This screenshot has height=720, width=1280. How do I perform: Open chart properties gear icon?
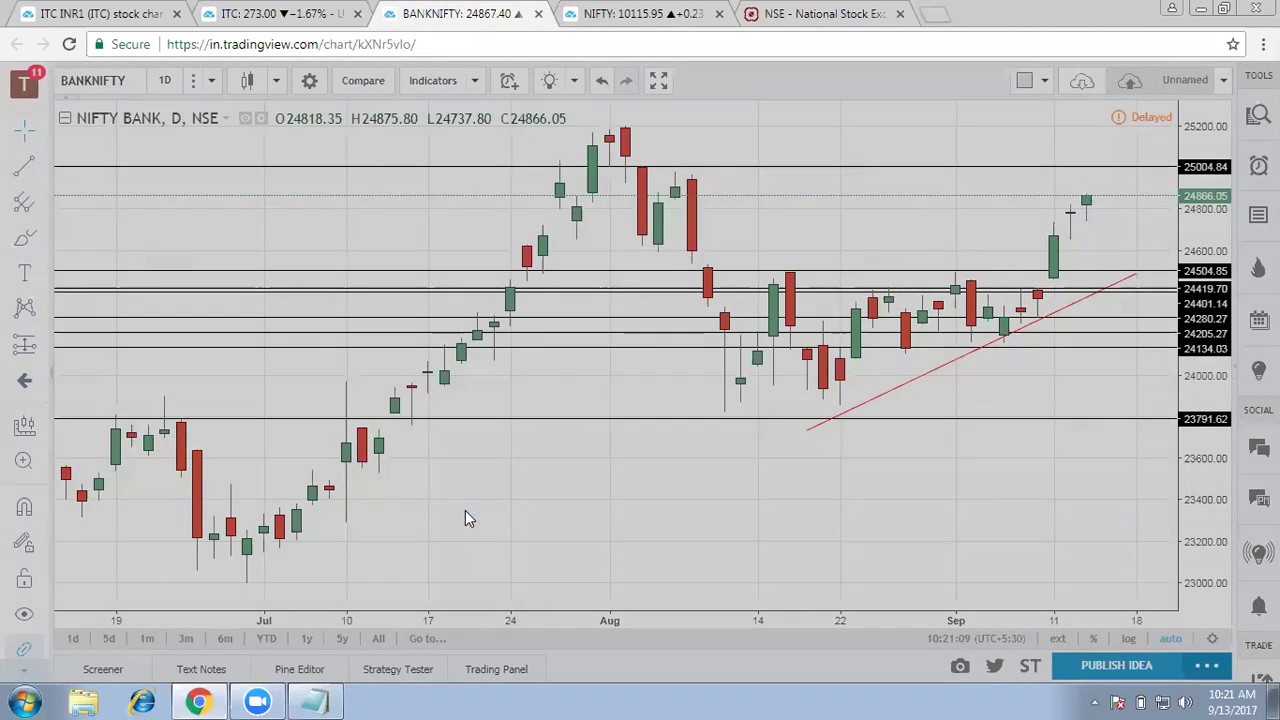pos(309,81)
